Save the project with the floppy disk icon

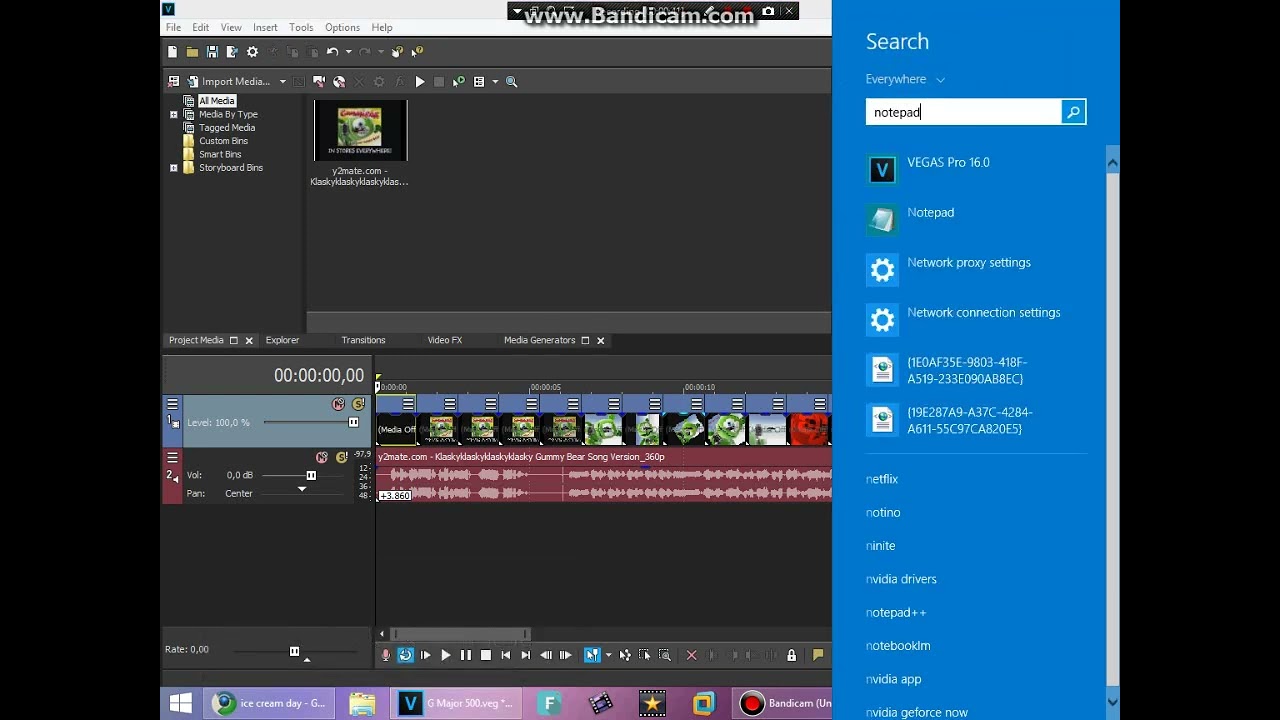[212, 52]
